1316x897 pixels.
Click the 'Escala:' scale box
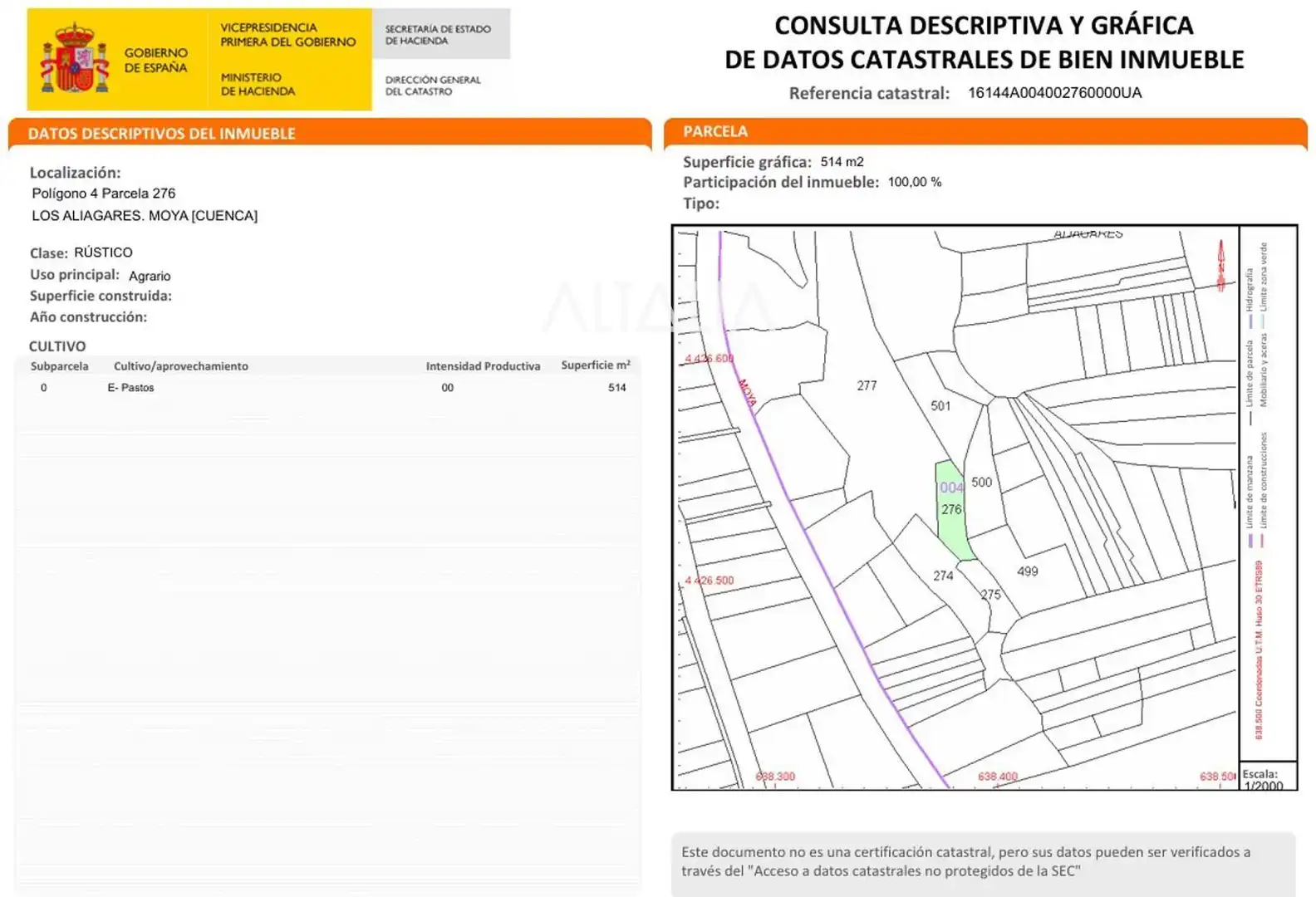tap(1268, 776)
